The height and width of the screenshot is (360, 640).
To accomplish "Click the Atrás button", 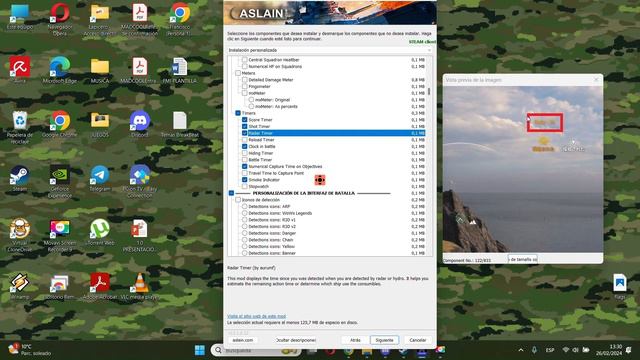I will [x=355, y=340].
